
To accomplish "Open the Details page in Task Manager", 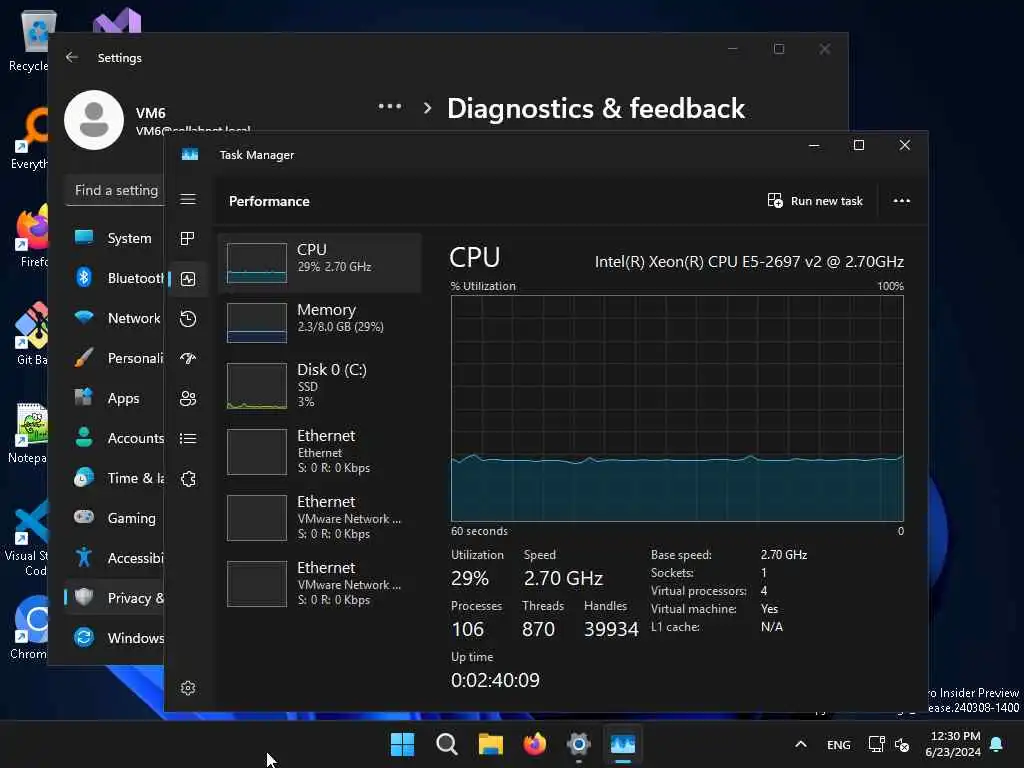I will [188, 438].
